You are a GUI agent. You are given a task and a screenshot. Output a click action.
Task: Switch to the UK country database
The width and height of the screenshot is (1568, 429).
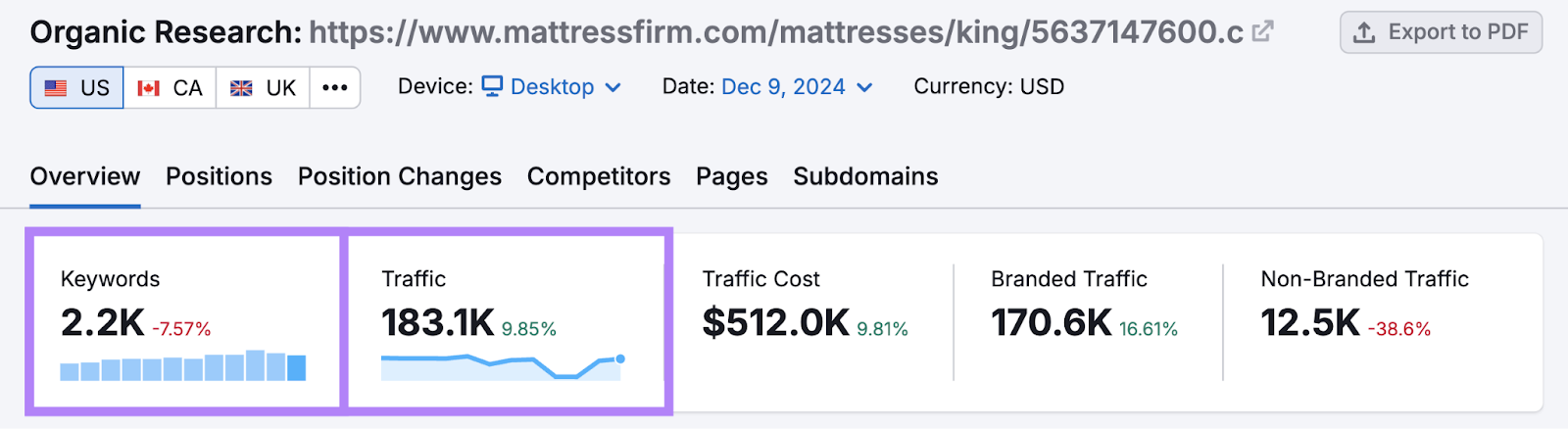pyautogui.click(x=263, y=88)
